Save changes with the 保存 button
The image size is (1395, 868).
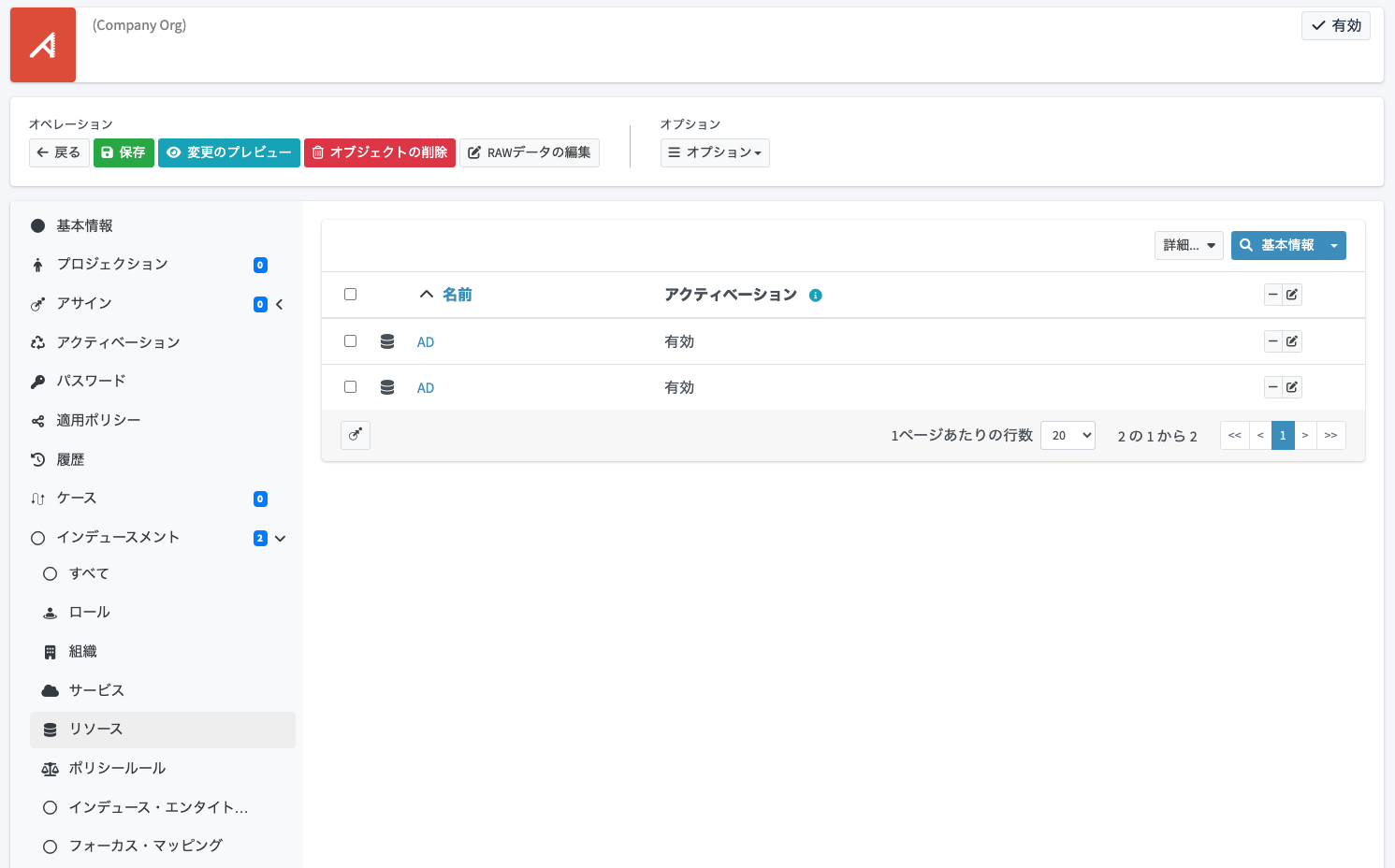click(x=124, y=152)
